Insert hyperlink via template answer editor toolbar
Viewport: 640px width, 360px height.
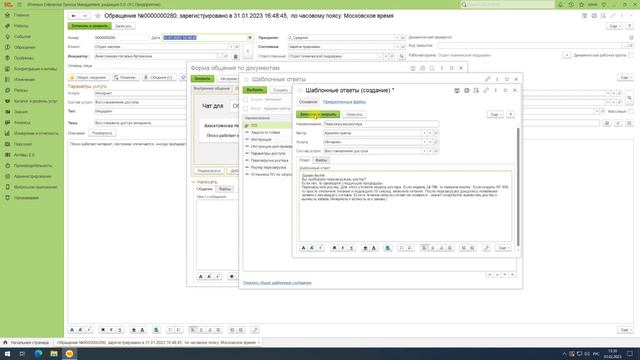click(486, 248)
